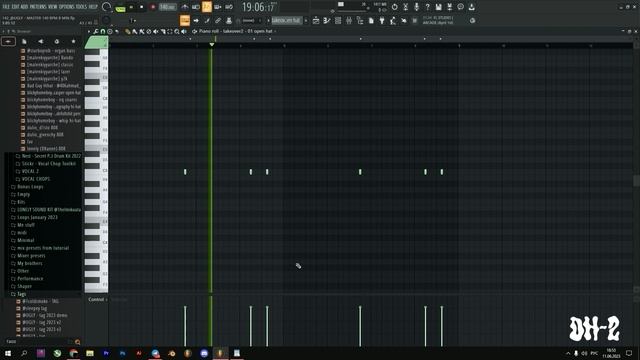Toggle wait for input to start

pos(196,7)
